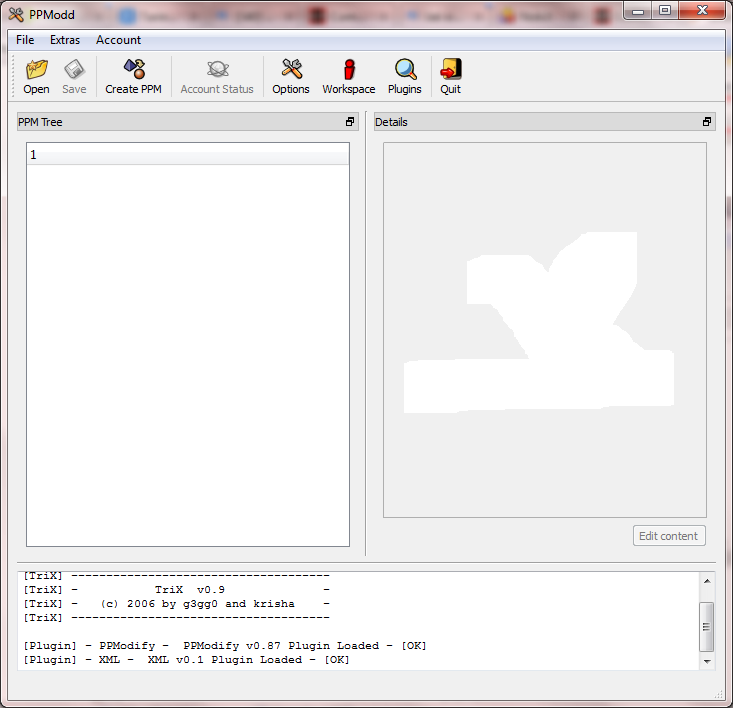Click the "(c) 2006 by g3gg0 and krisha" line
This screenshot has width=733, height=708.
click(177, 604)
